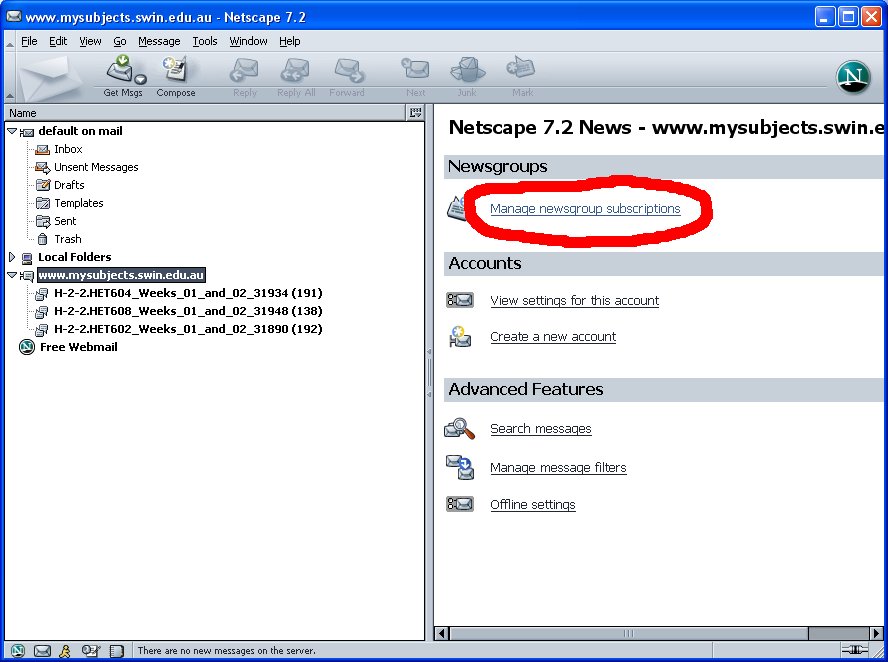Click the Forward toolbar icon
The height and width of the screenshot is (662, 888).
348,70
